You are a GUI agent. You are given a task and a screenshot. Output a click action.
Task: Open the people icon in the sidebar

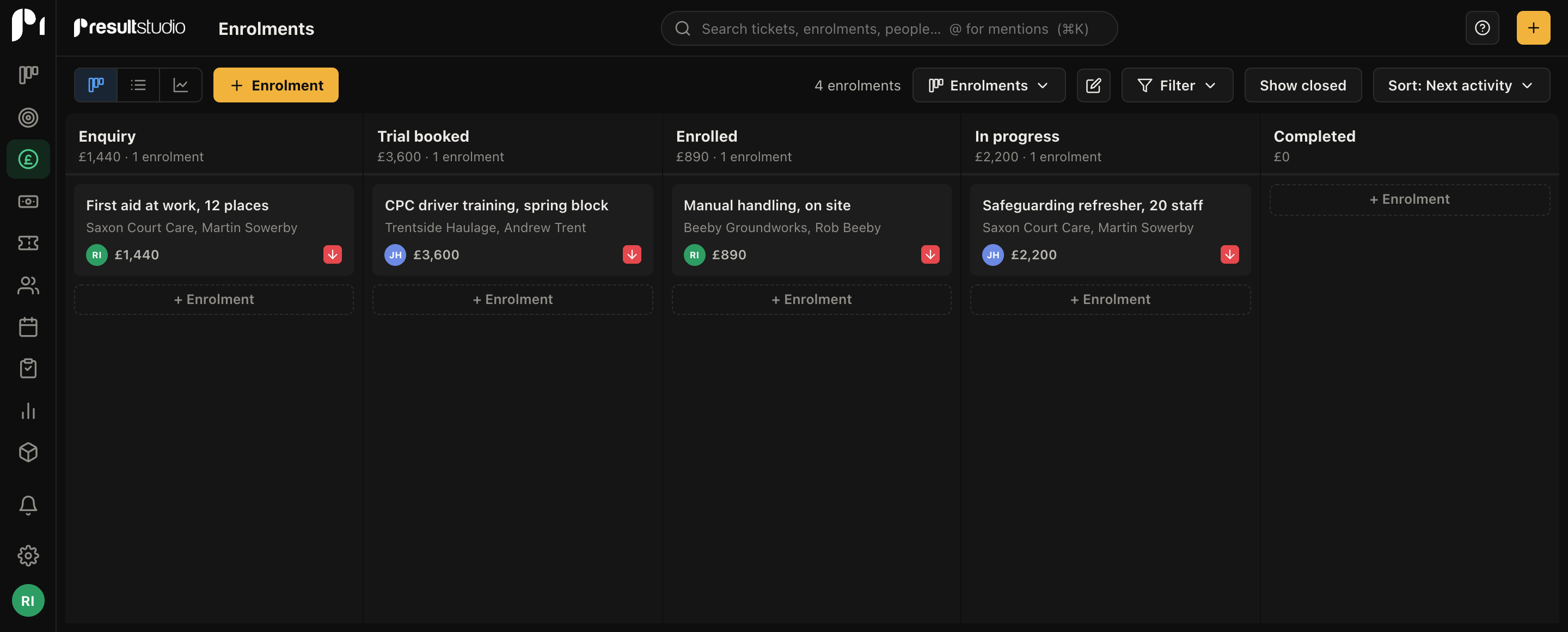point(28,285)
